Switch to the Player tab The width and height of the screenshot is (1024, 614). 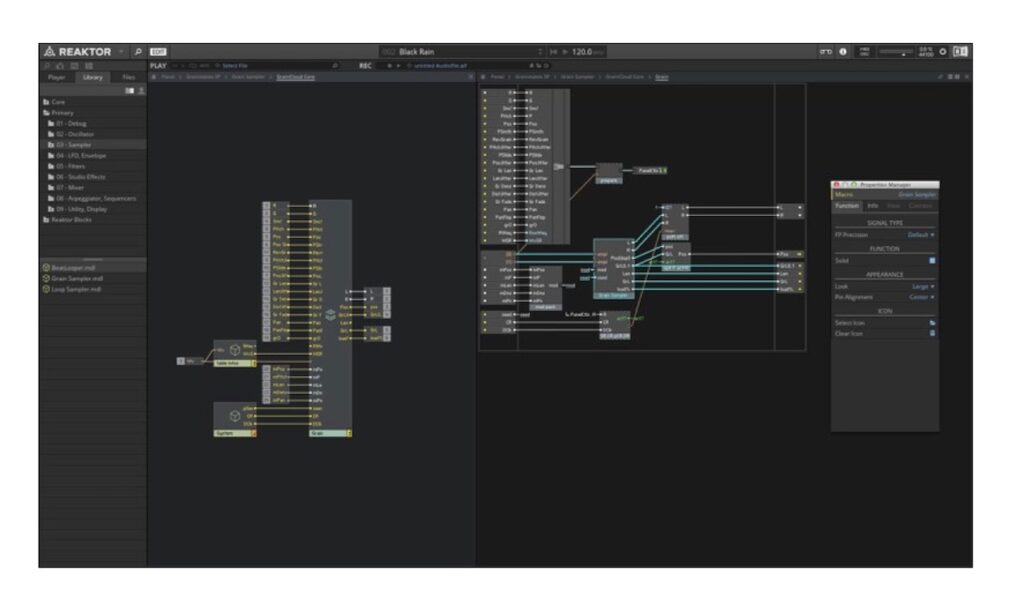click(x=56, y=77)
